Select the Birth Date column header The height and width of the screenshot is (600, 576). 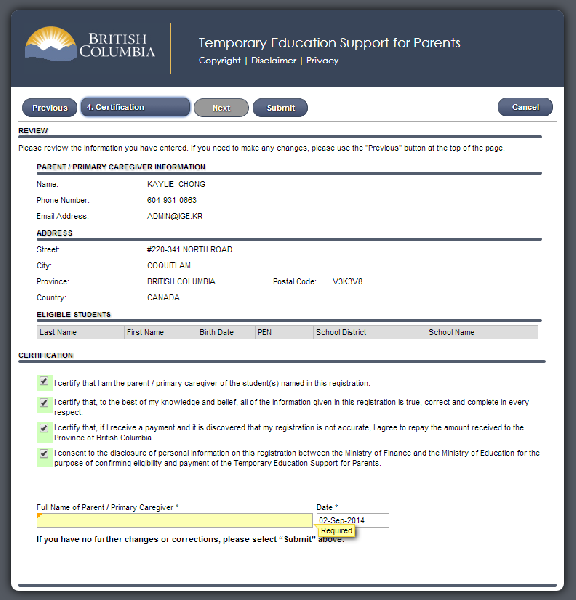point(216,332)
